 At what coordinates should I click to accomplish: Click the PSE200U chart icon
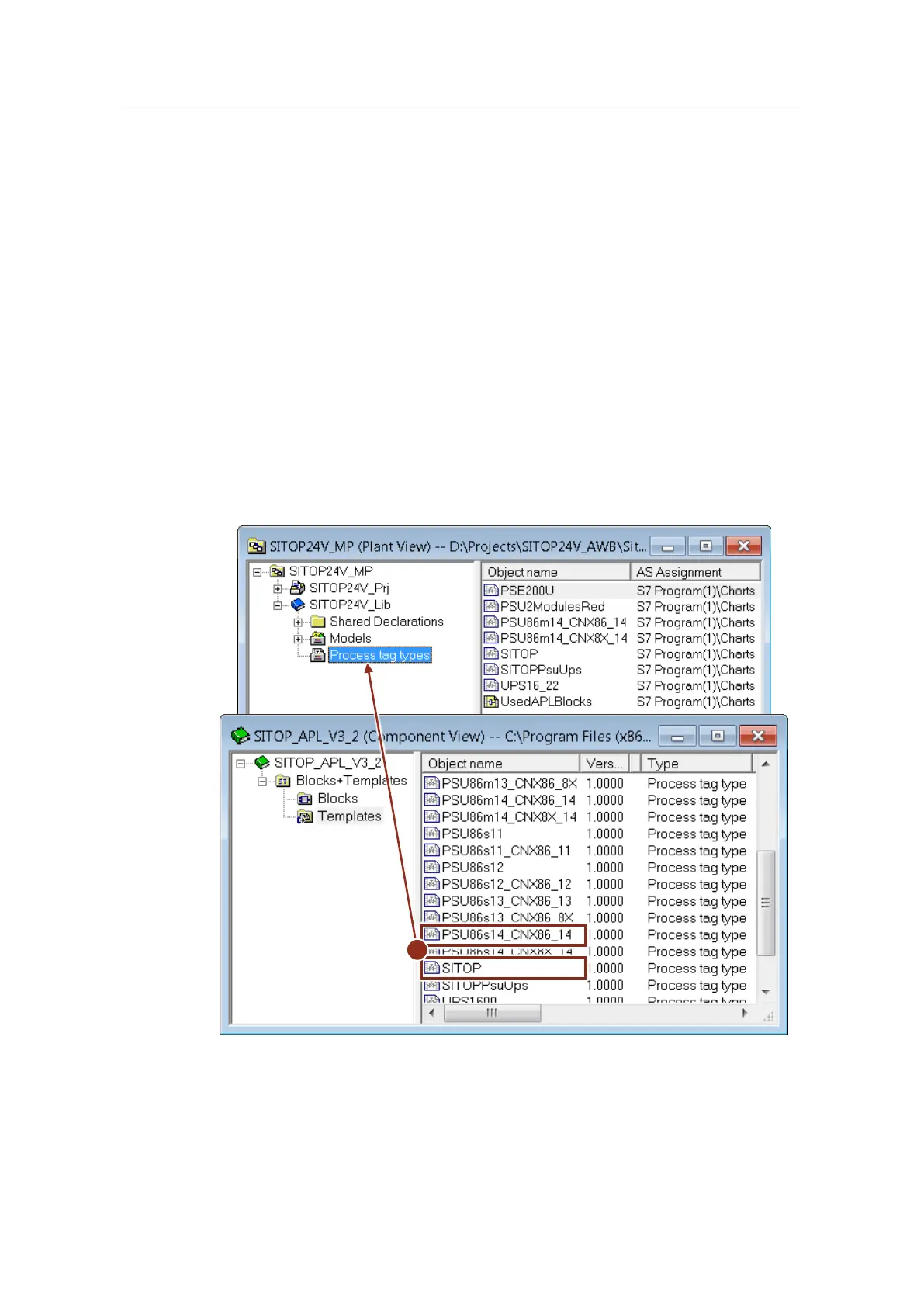pyautogui.click(x=491, y=591)
